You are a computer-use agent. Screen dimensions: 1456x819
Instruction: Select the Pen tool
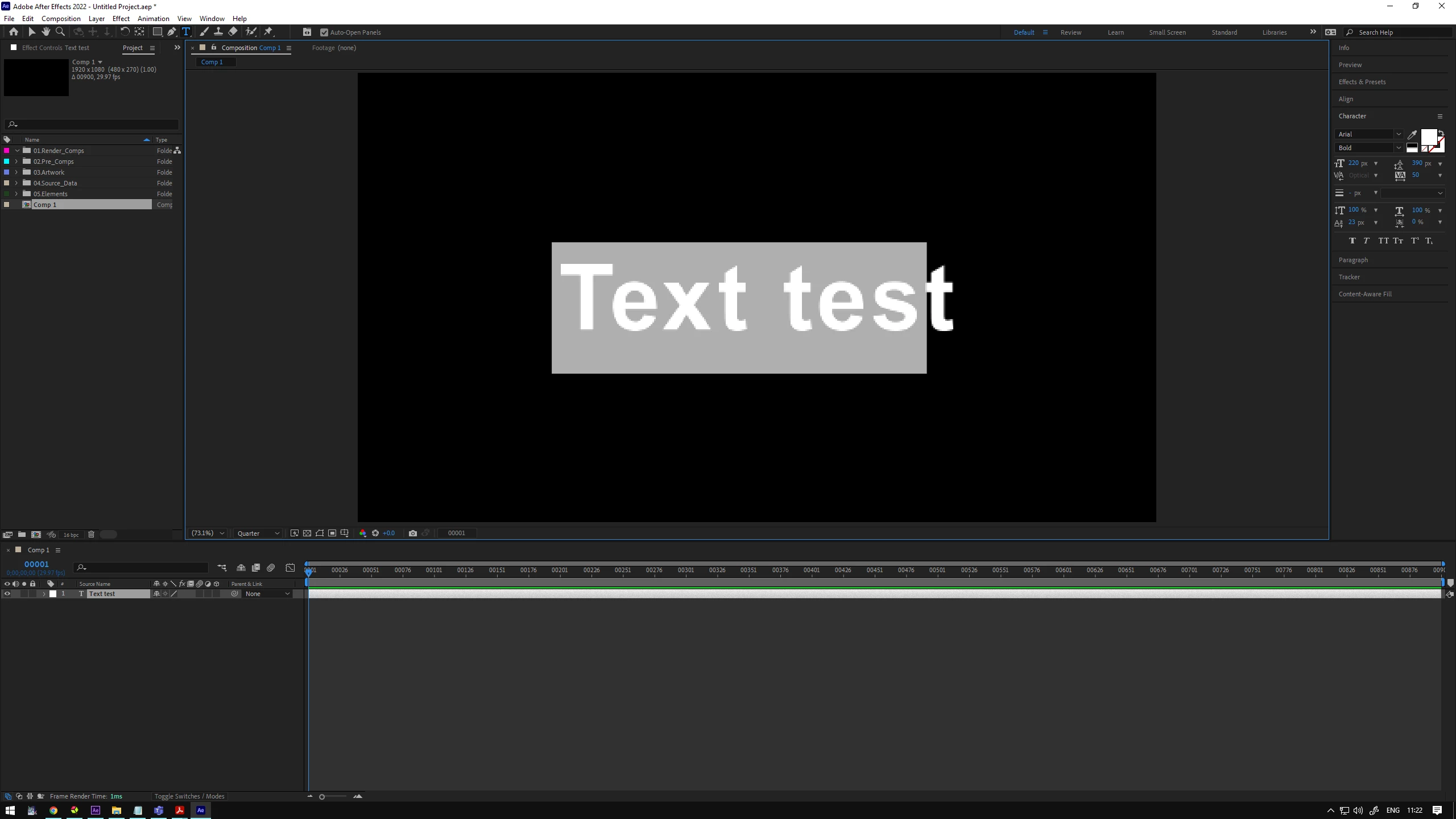pyautogui.click(x=171, y=32)
